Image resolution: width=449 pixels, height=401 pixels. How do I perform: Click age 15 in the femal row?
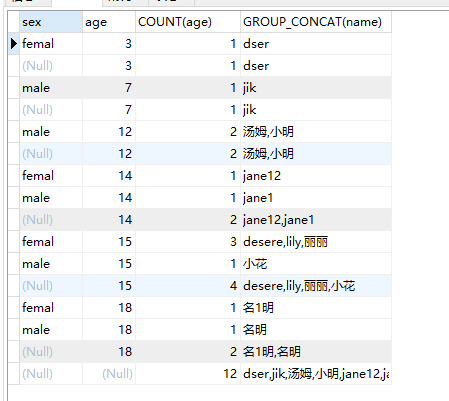tap(109, 242)
